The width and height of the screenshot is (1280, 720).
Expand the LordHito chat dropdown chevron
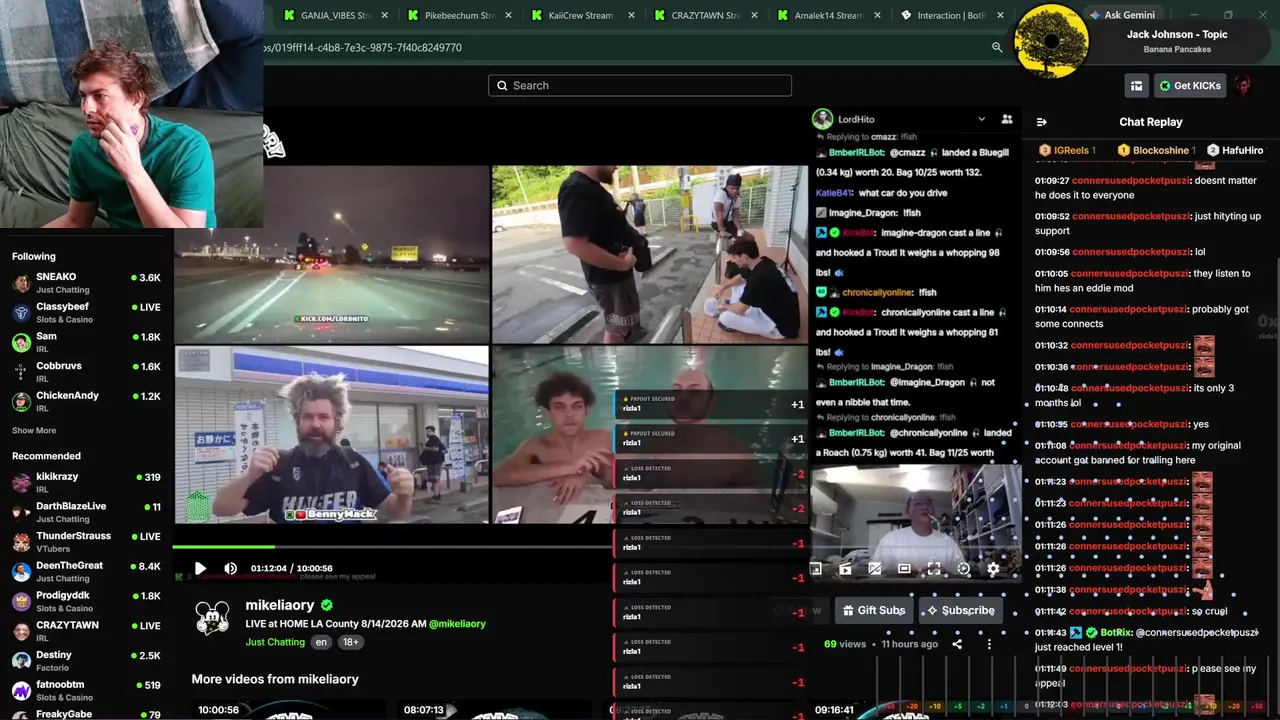(981, 119)
